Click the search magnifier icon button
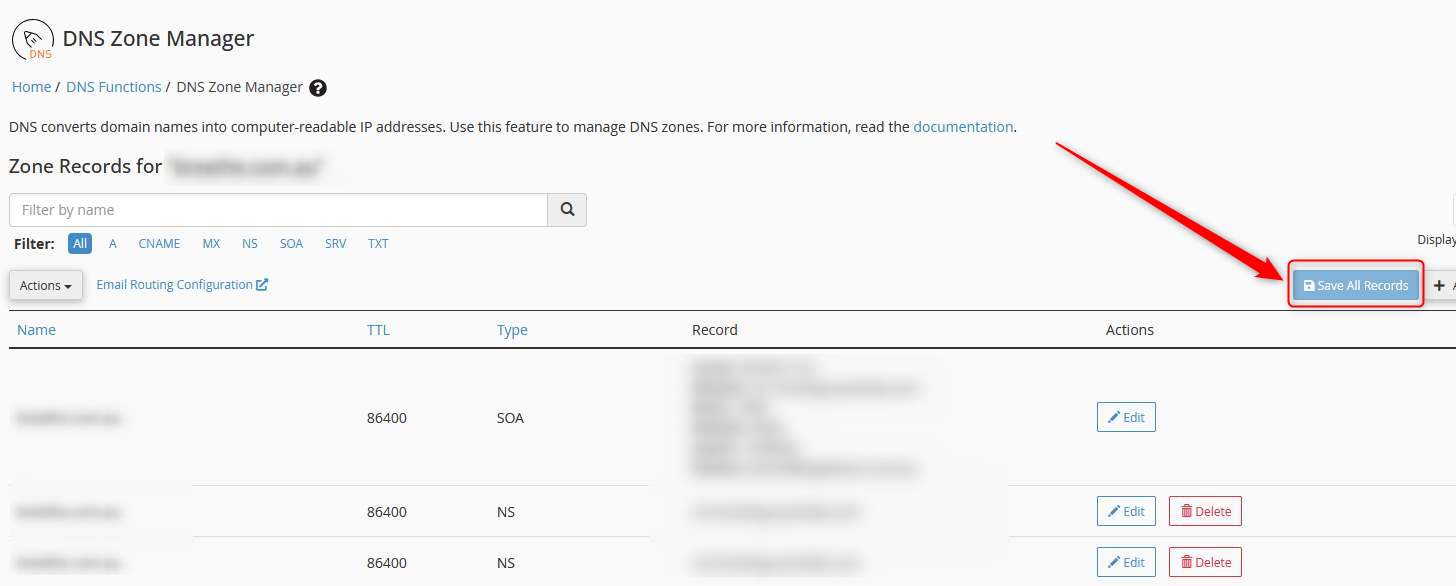 [567, 210]
